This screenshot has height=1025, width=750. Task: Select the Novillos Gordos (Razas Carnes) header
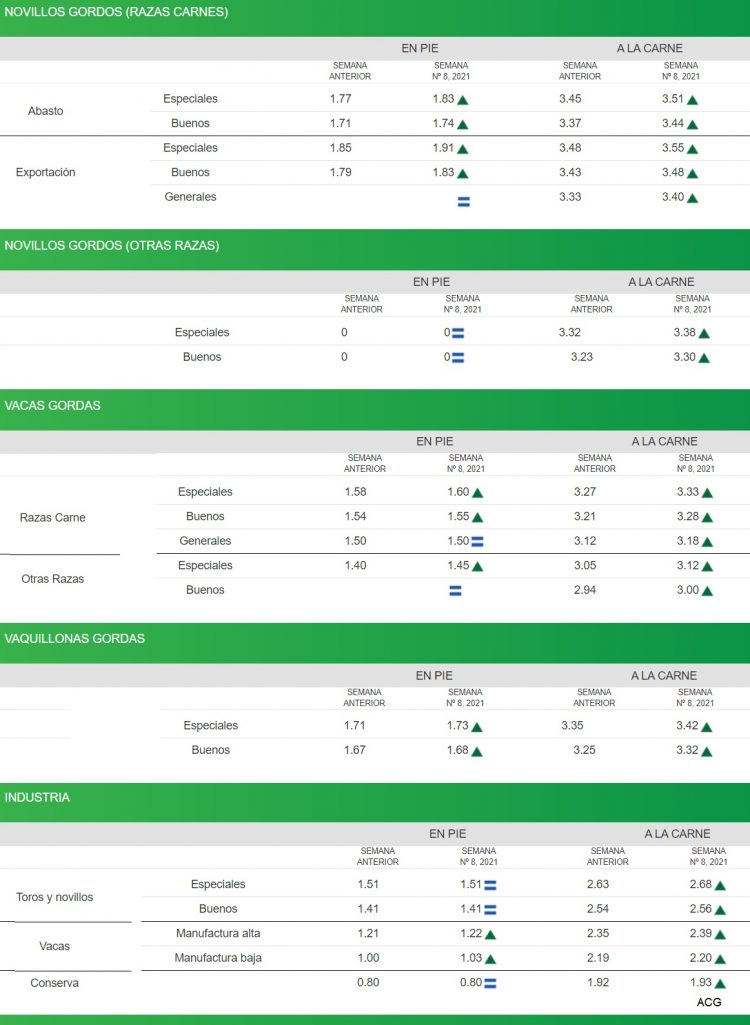[116, 12]
